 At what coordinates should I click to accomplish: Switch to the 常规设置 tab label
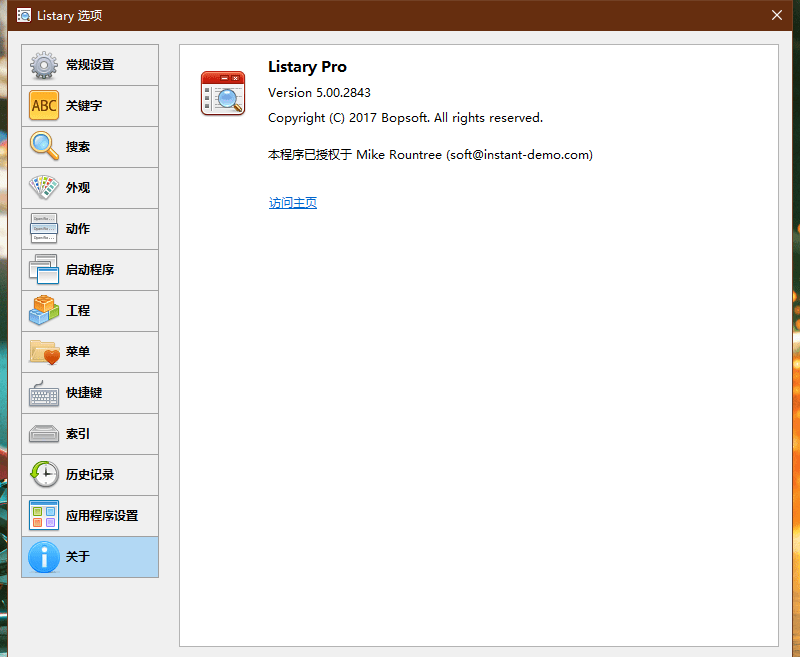coord(90,65)
